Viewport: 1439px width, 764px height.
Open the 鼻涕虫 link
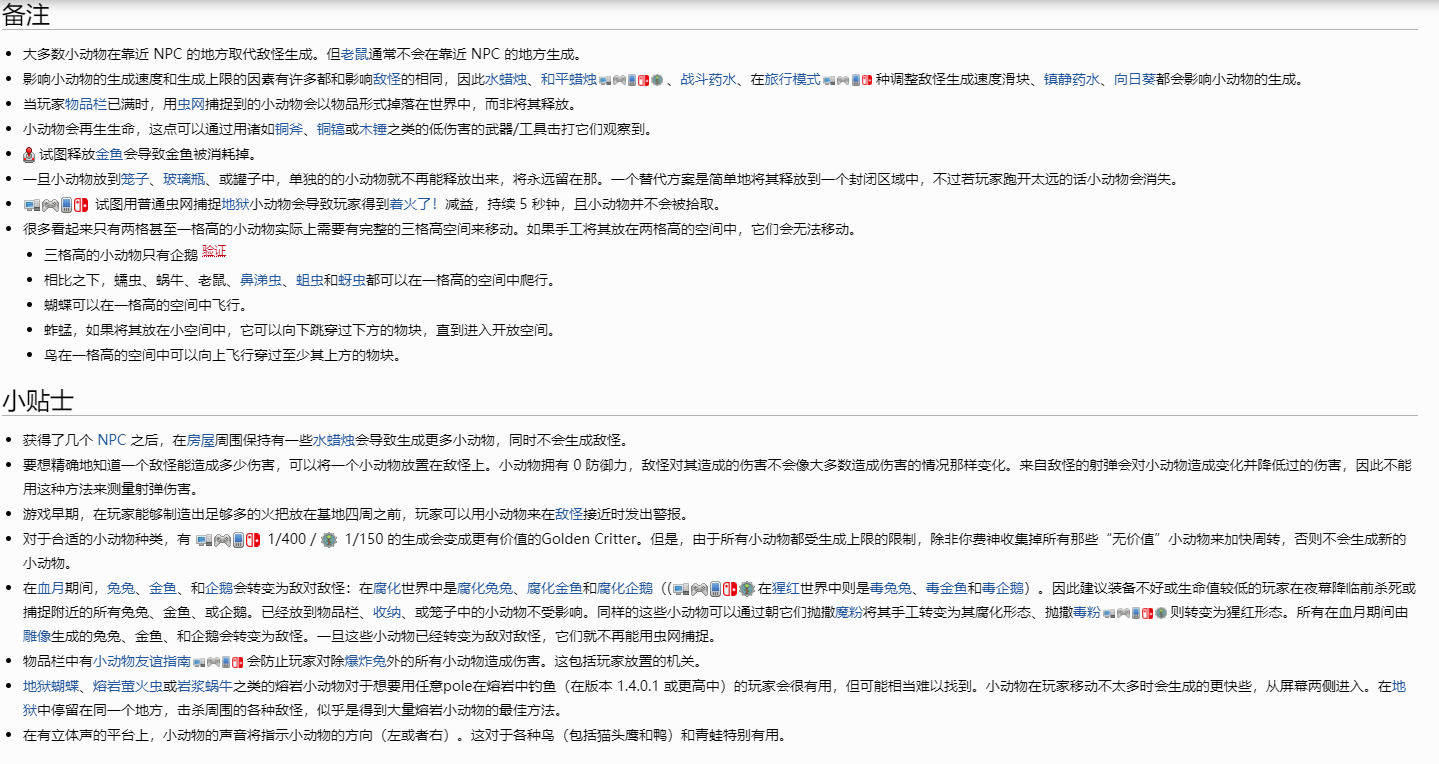pyautogui.click(x=261, y=280)
